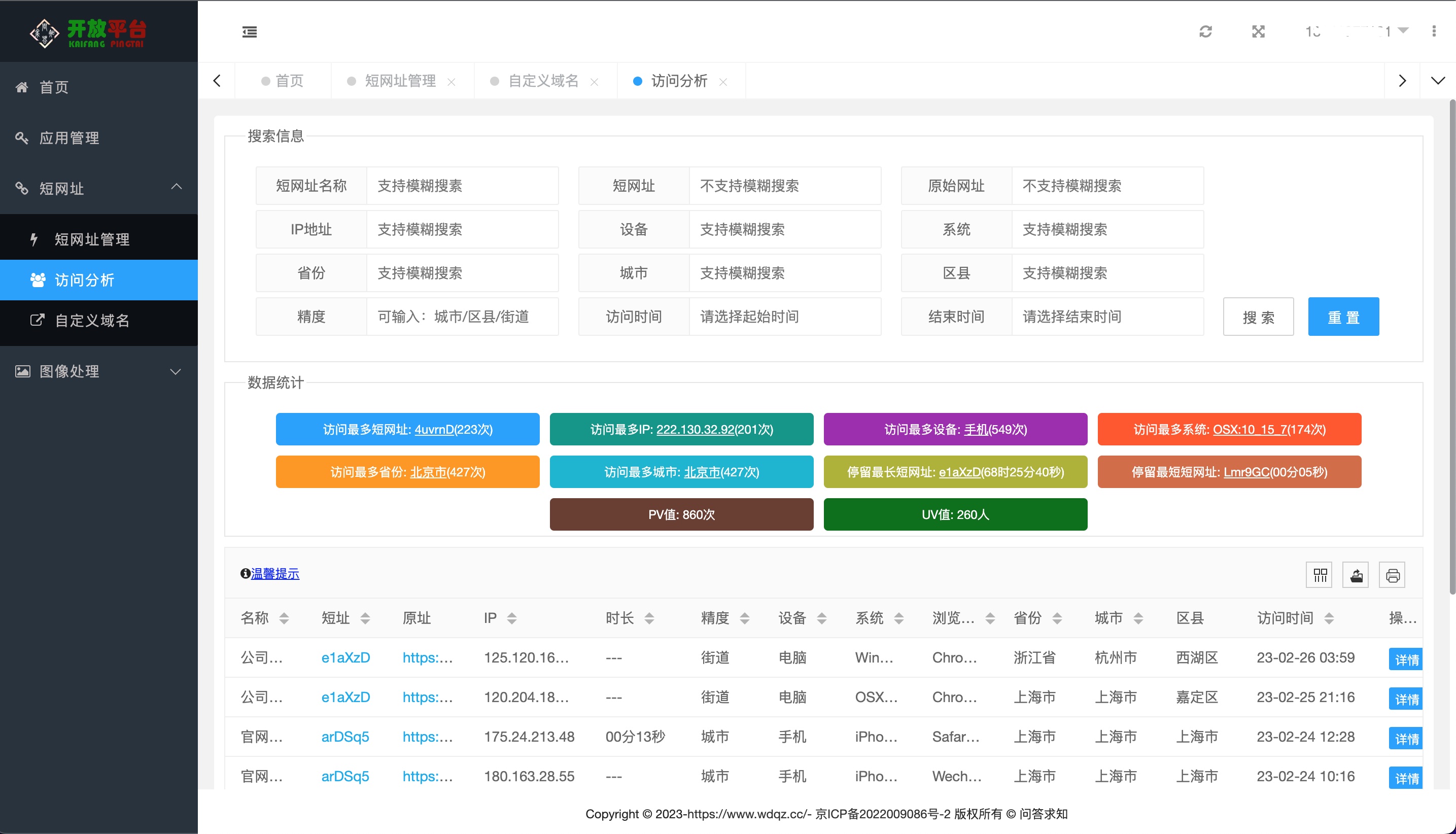Viewport: 1456px width, 834px height.
Task: Click the refresh icon in header
Action: [x=1205, y=31]
